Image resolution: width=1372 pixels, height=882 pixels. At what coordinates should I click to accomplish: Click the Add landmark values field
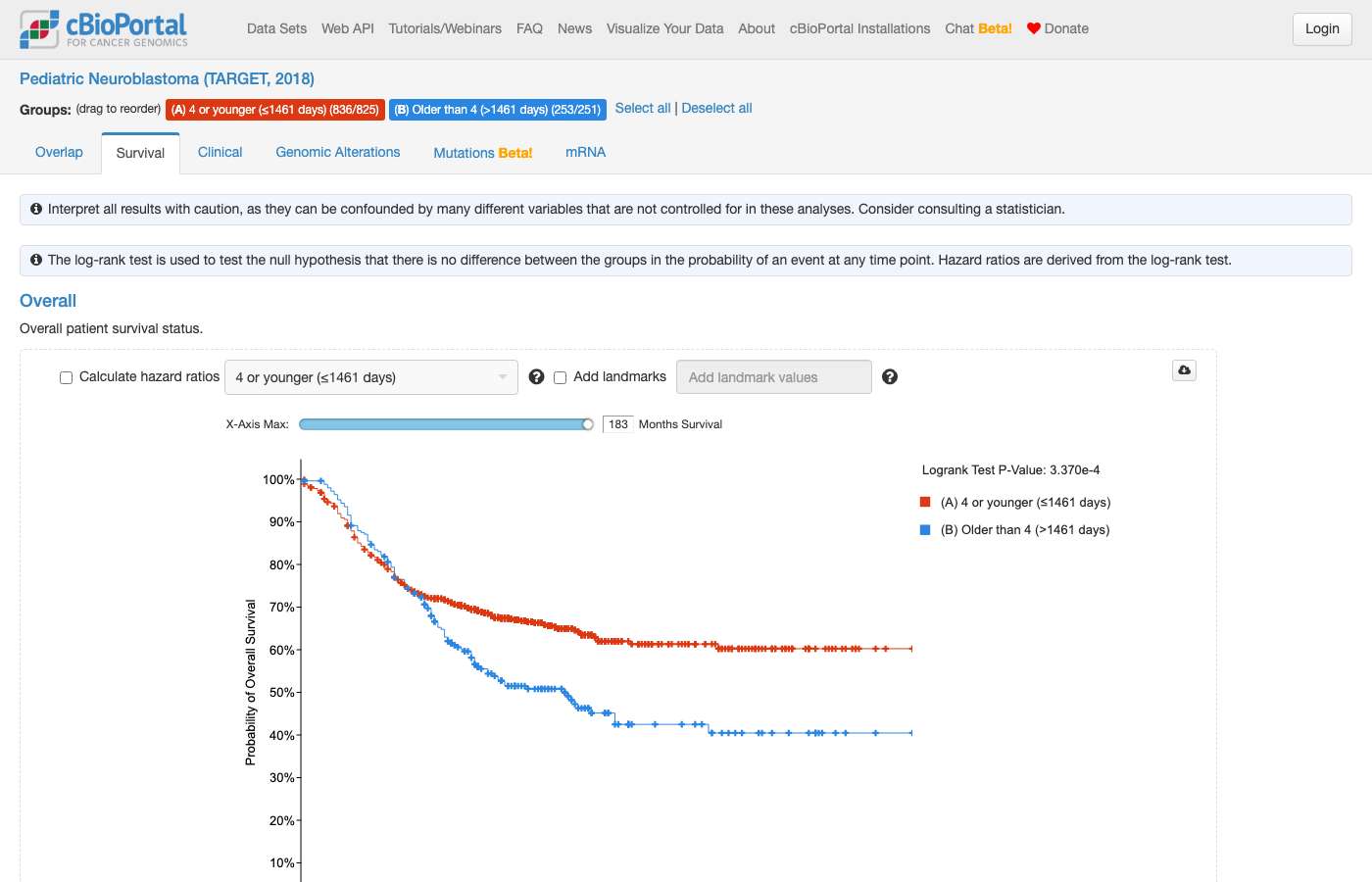774,377
